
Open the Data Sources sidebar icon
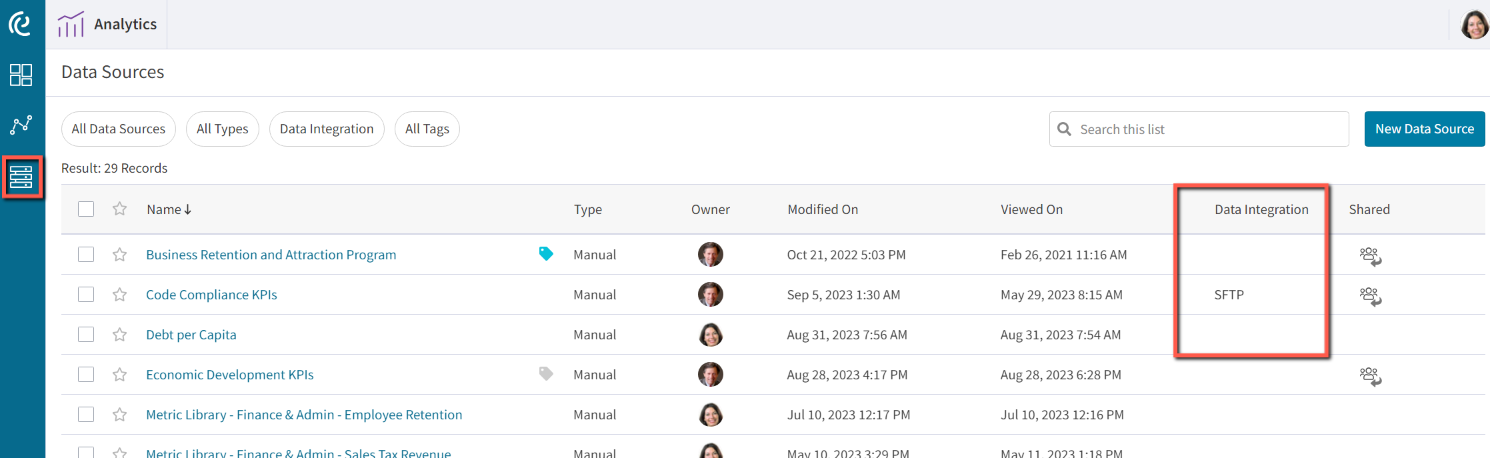coord(21,177)
